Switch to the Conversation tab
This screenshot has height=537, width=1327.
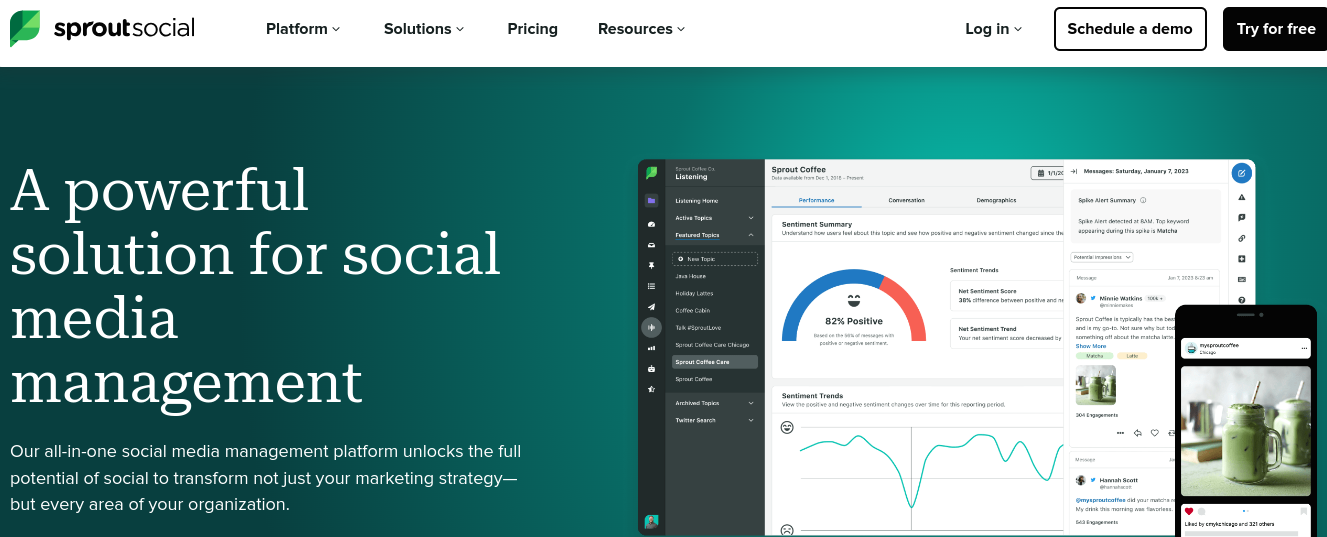[x=906, y=200]
